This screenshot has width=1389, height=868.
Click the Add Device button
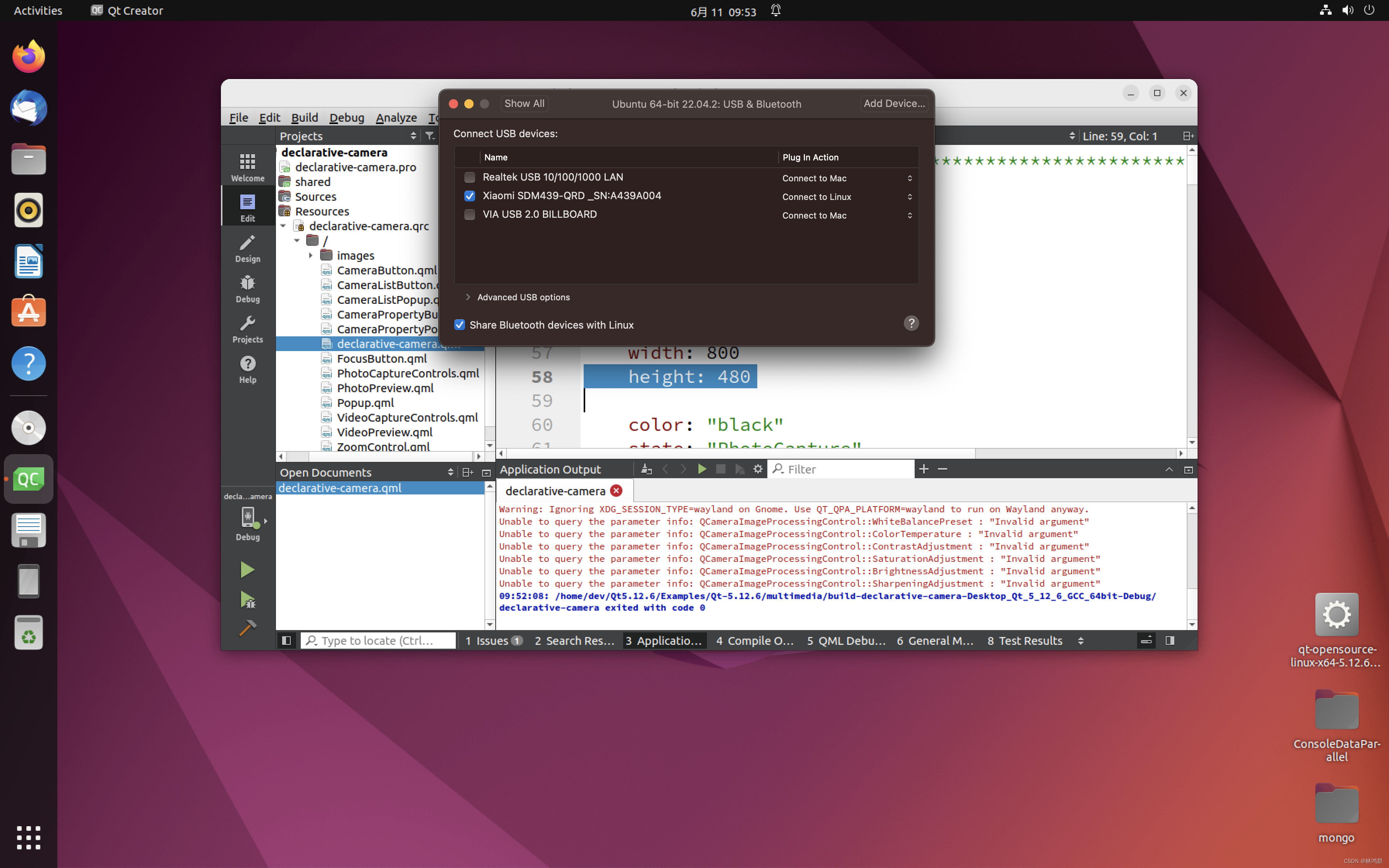coord(894,103)
